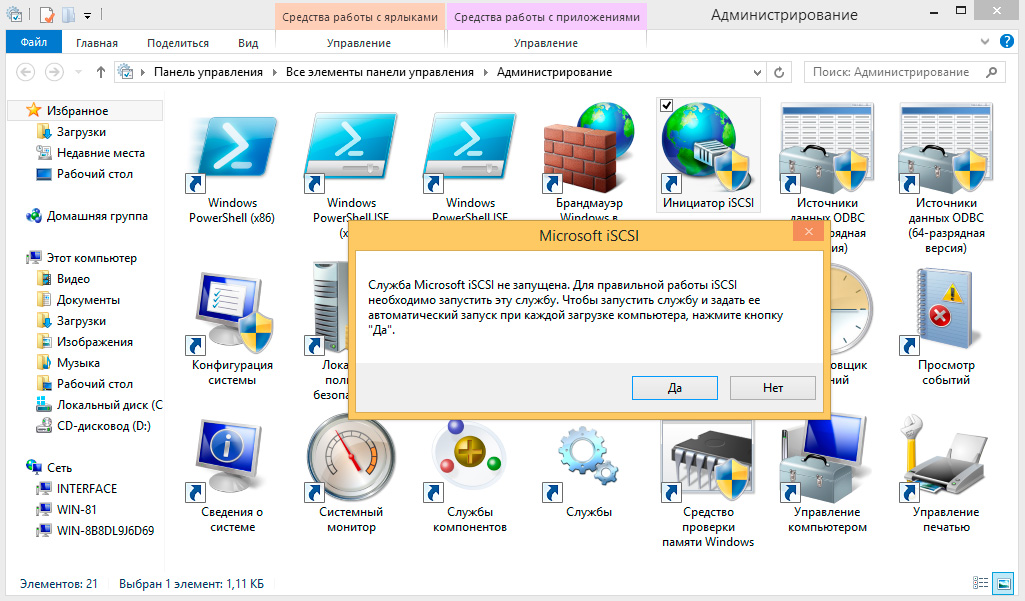1025x601 pixels.
Task: Click the Forward navigation arrow
Action: (54, 72)
